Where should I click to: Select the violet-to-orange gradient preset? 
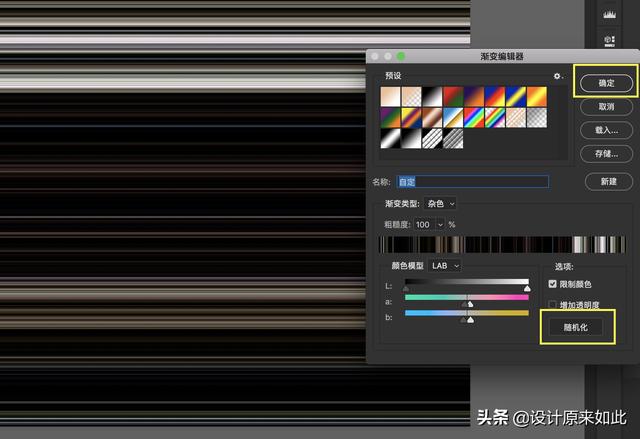(x=474, y=96)
